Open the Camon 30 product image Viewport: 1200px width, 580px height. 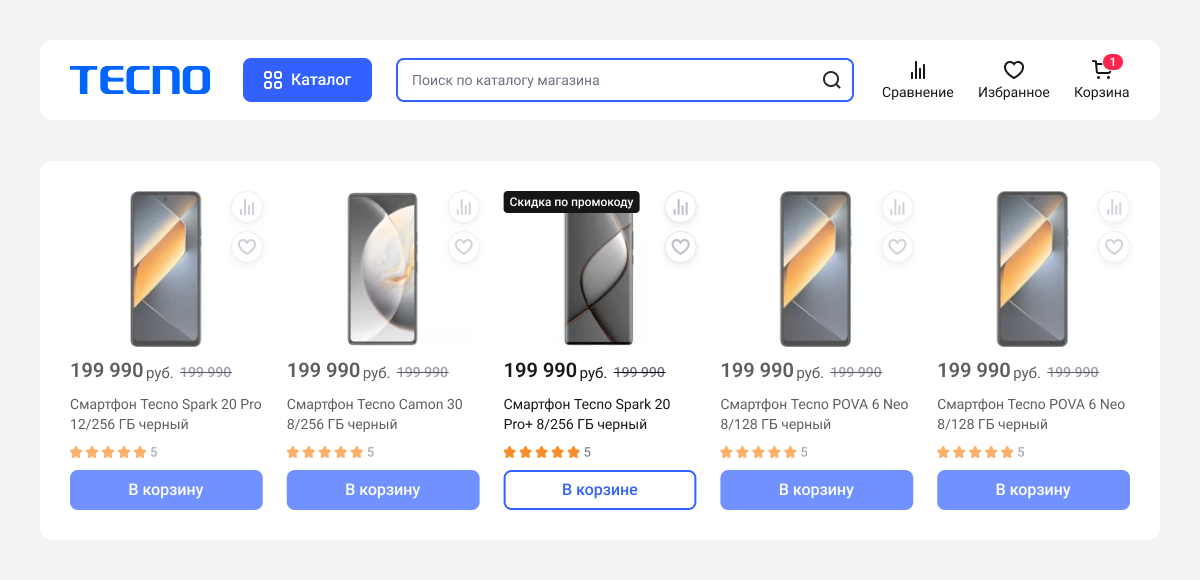point(383,269)
